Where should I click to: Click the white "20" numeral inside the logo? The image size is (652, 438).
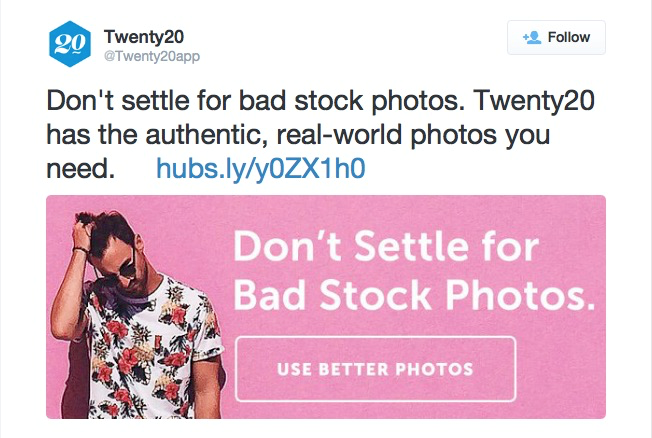(69, 43)
